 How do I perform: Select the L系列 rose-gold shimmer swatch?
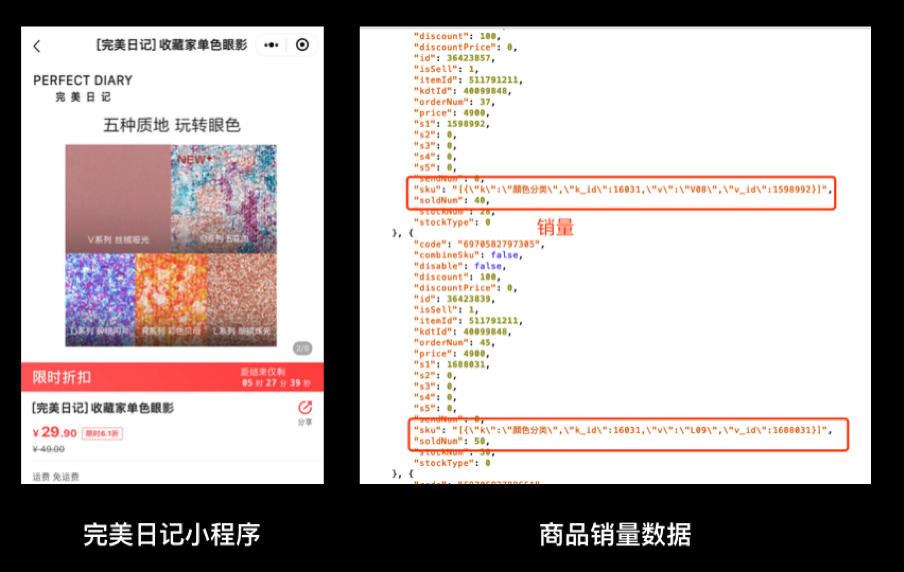point(242,300)
